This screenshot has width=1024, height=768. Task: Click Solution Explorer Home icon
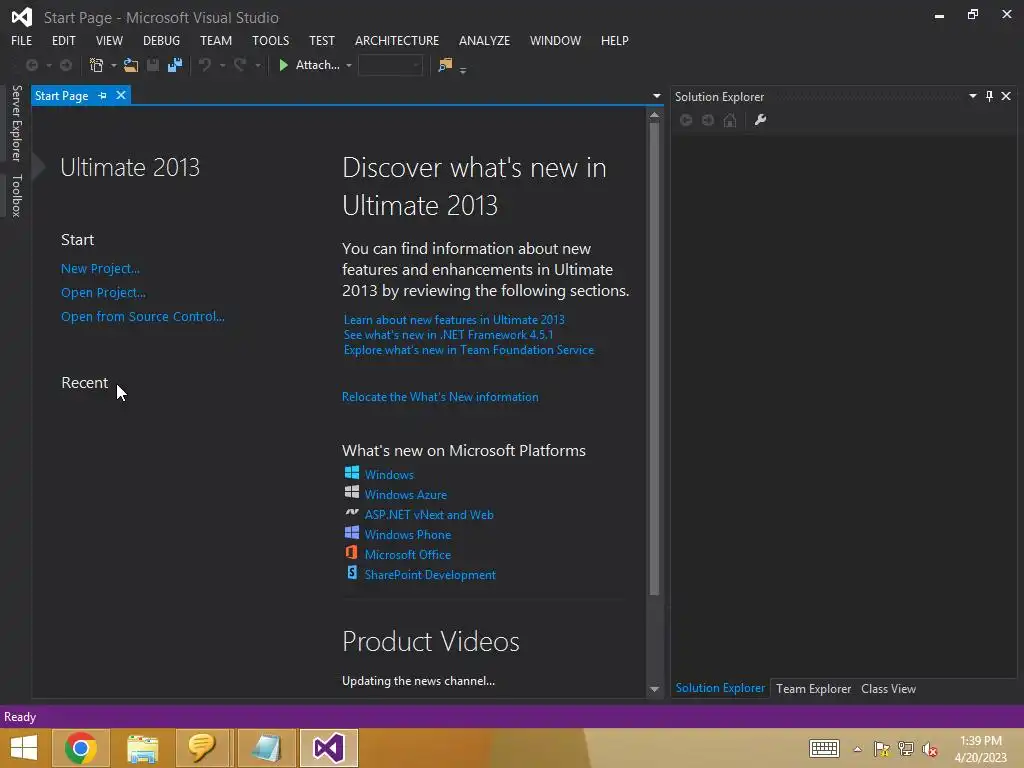point(730,120)
